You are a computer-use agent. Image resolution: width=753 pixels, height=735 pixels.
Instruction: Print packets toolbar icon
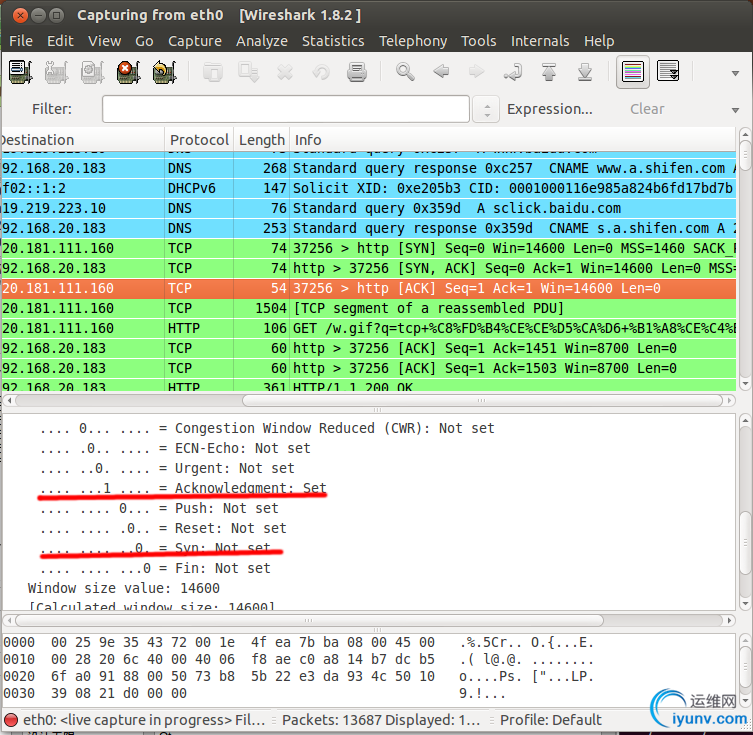coord(357,72)
